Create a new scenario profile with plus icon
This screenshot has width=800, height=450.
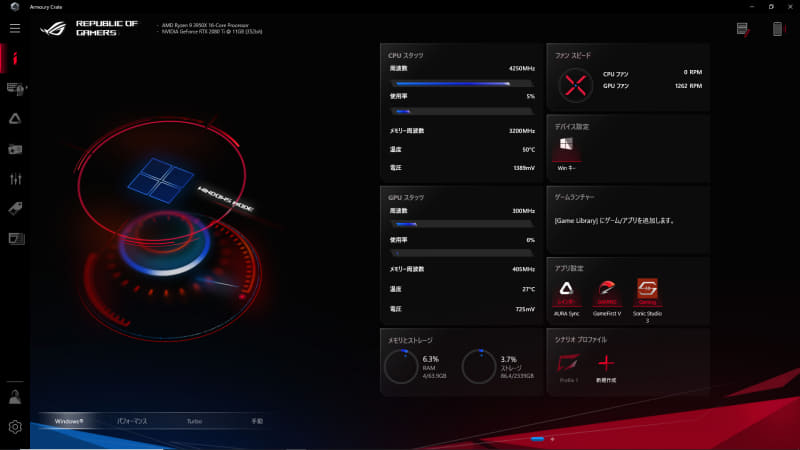coord(606,368)
